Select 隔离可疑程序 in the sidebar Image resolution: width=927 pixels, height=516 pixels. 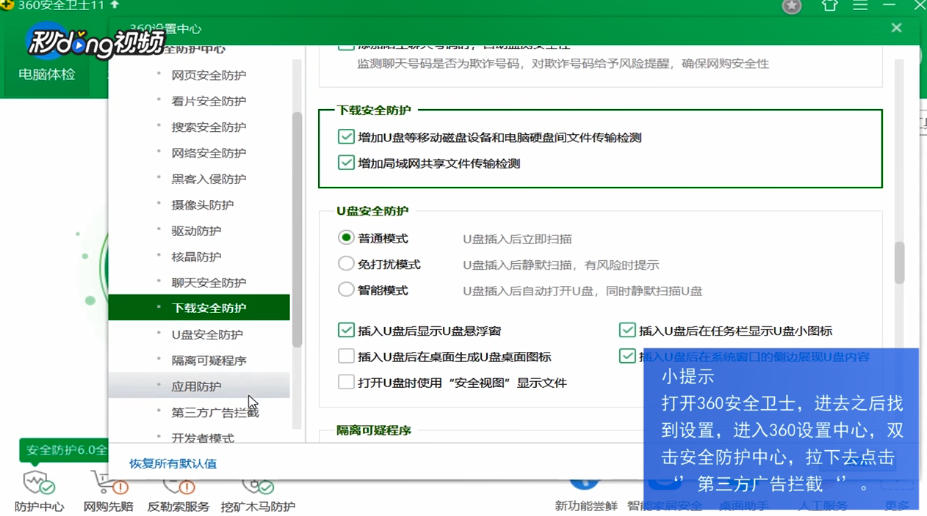click(208, 361)
